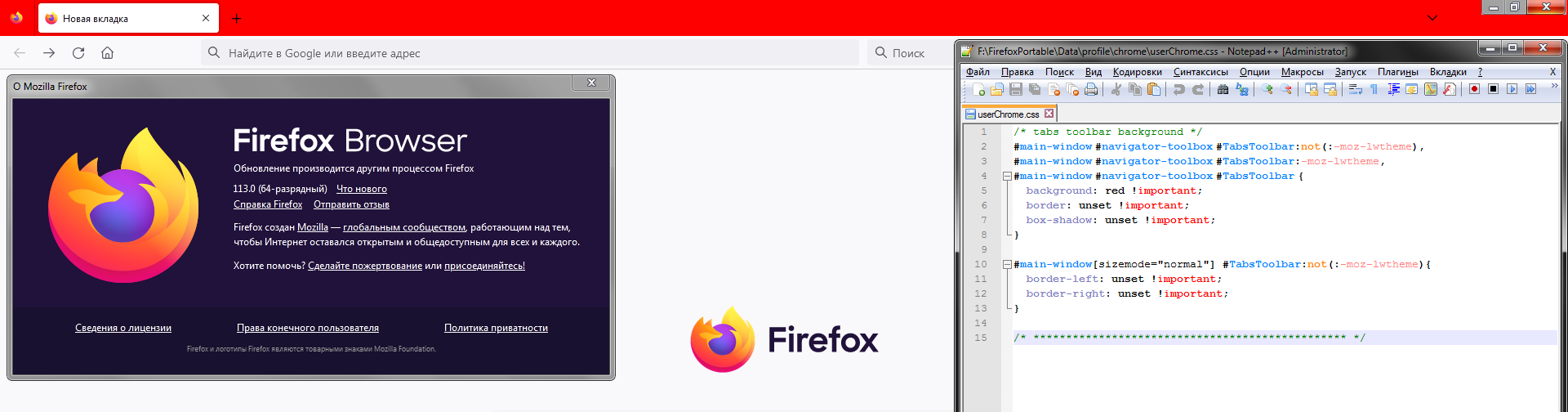
Task: Click Firefox reload button
Action: [78, 53]
